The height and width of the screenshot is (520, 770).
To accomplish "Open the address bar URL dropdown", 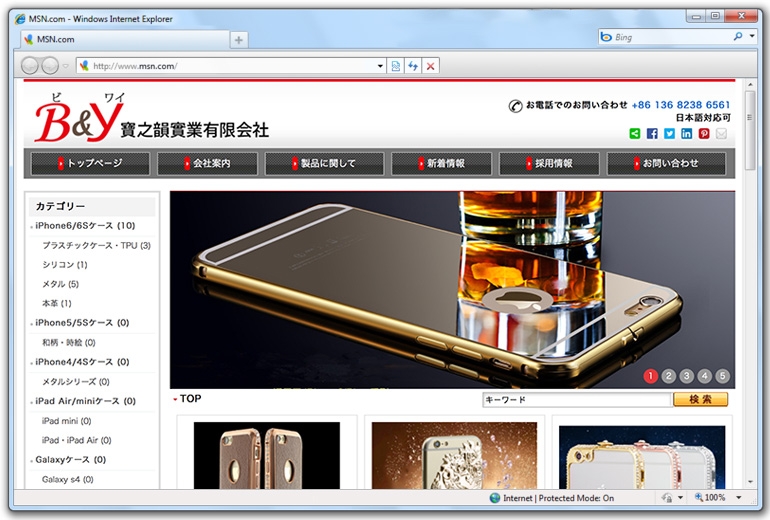I will click(x=380, y=66).
